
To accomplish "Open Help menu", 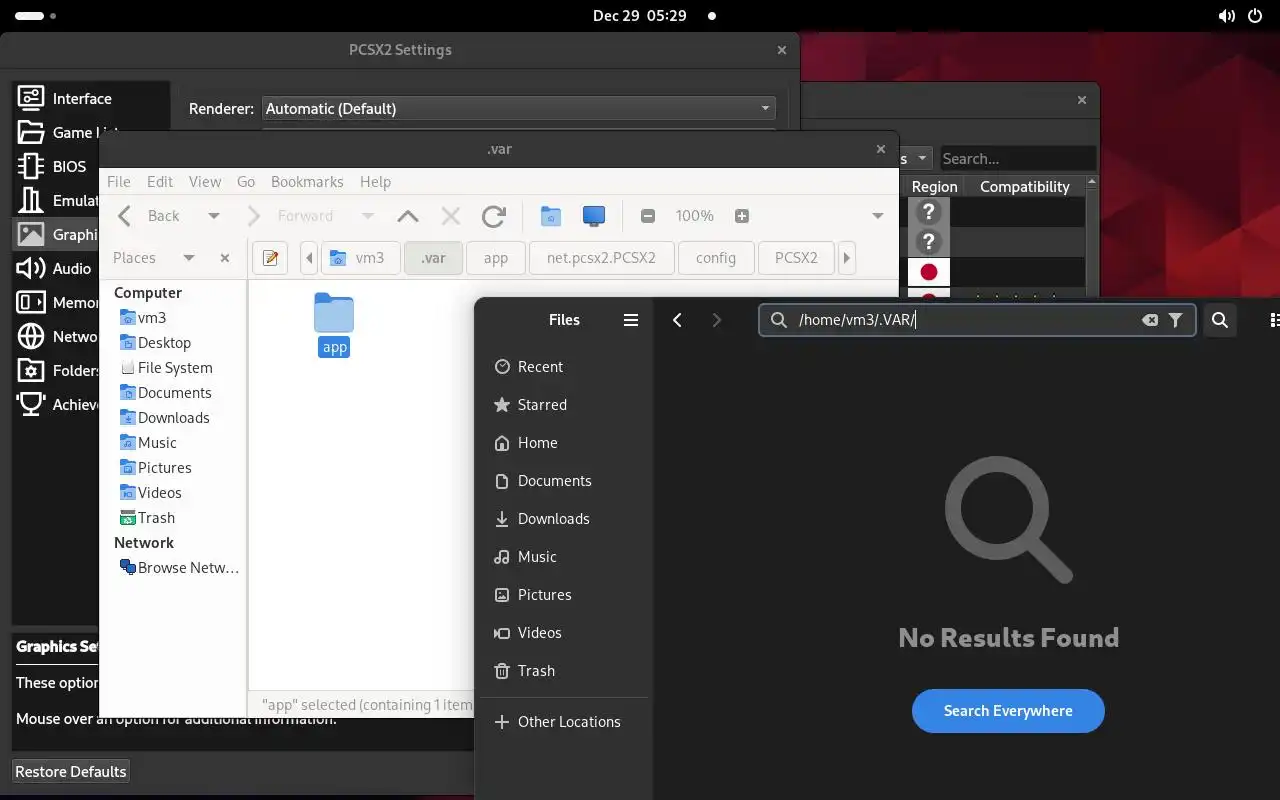I will coord(375,182).
